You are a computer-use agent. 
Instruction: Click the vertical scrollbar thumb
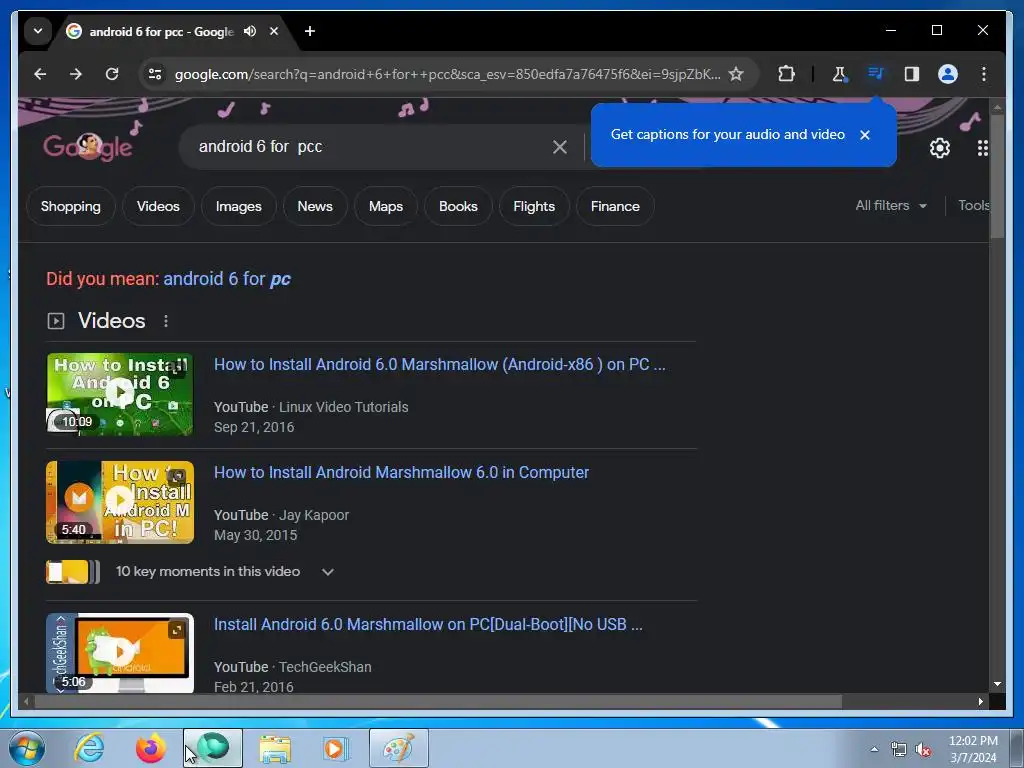tap(997, 176)
